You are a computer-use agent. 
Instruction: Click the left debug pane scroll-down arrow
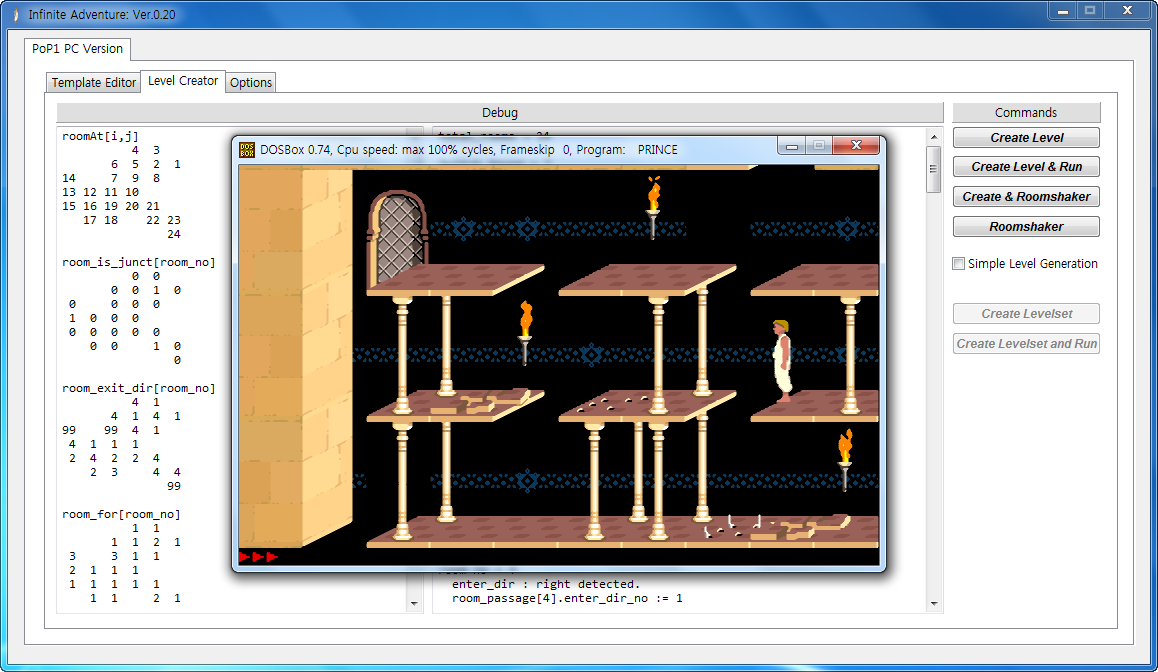point(414,603)
